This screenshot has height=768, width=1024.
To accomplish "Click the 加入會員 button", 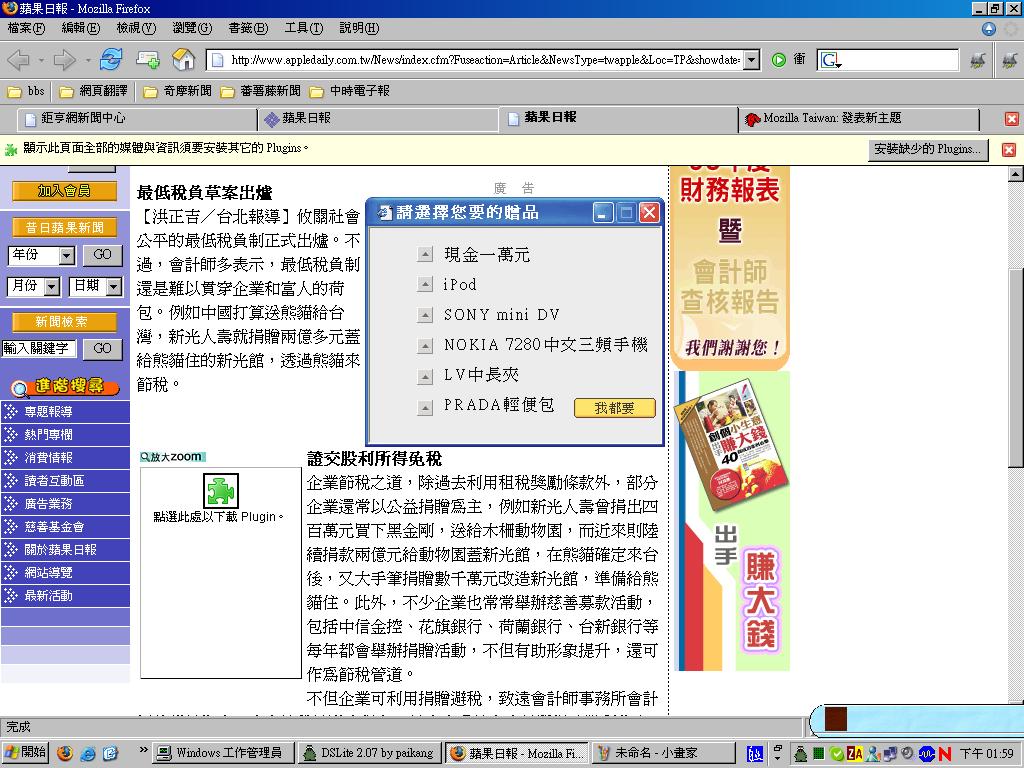I will [64, 191].
